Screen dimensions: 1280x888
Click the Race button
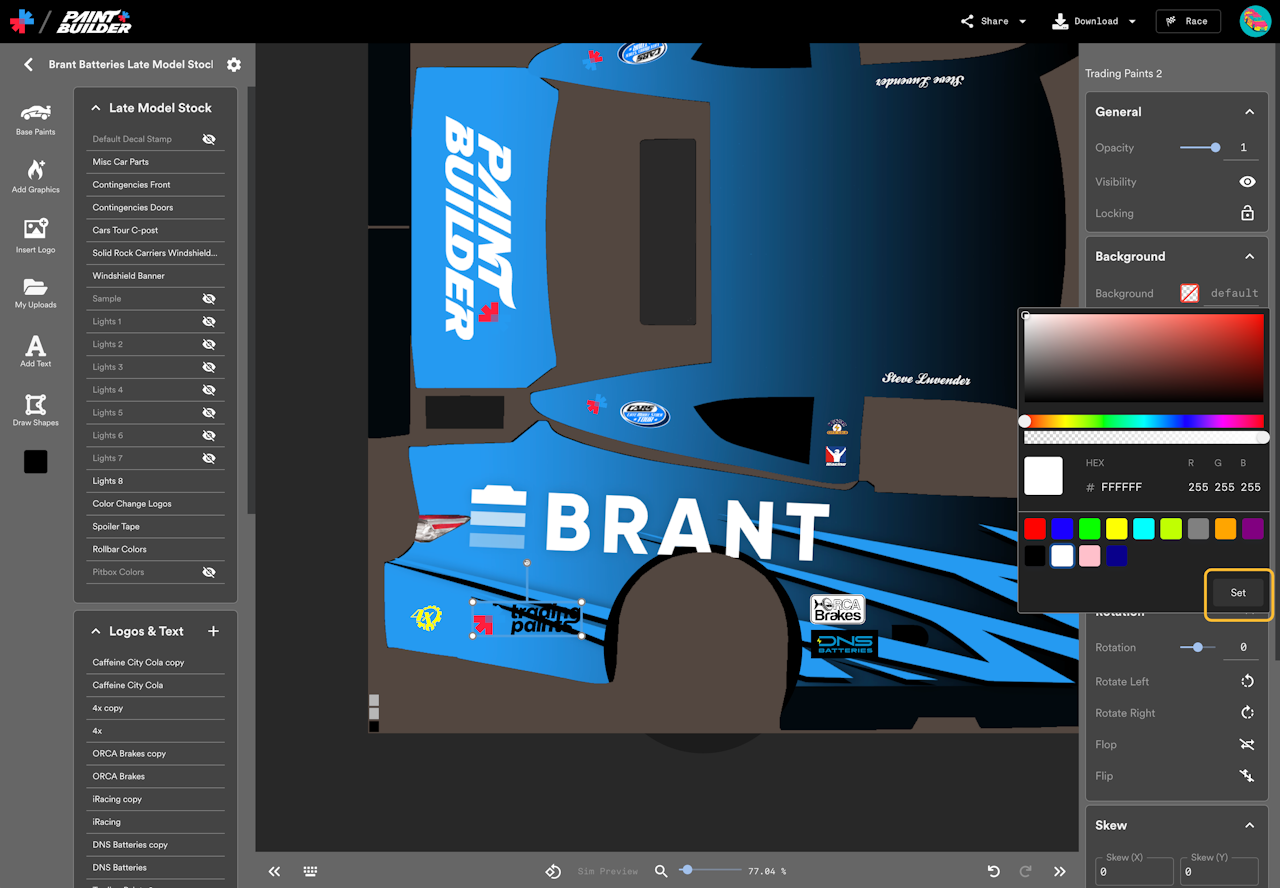1187,21
